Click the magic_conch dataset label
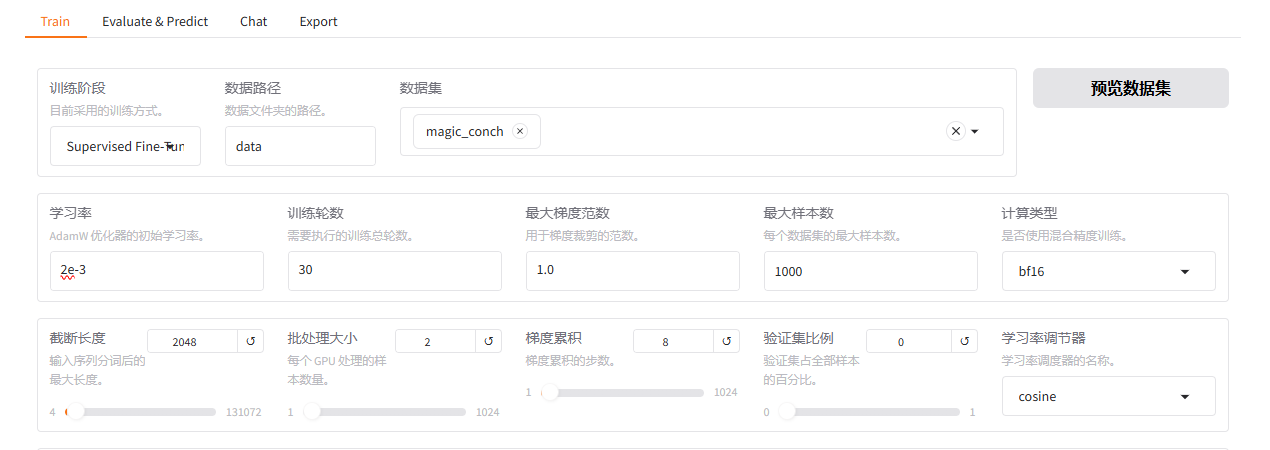 point(465,131)
